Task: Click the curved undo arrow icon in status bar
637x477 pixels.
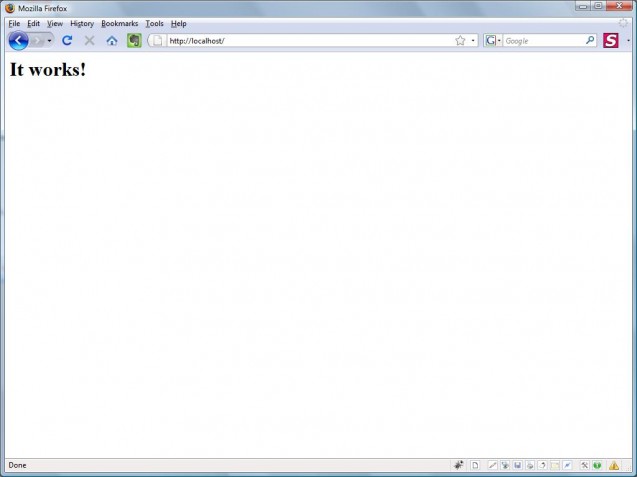Action: click(x=542, y=465)
